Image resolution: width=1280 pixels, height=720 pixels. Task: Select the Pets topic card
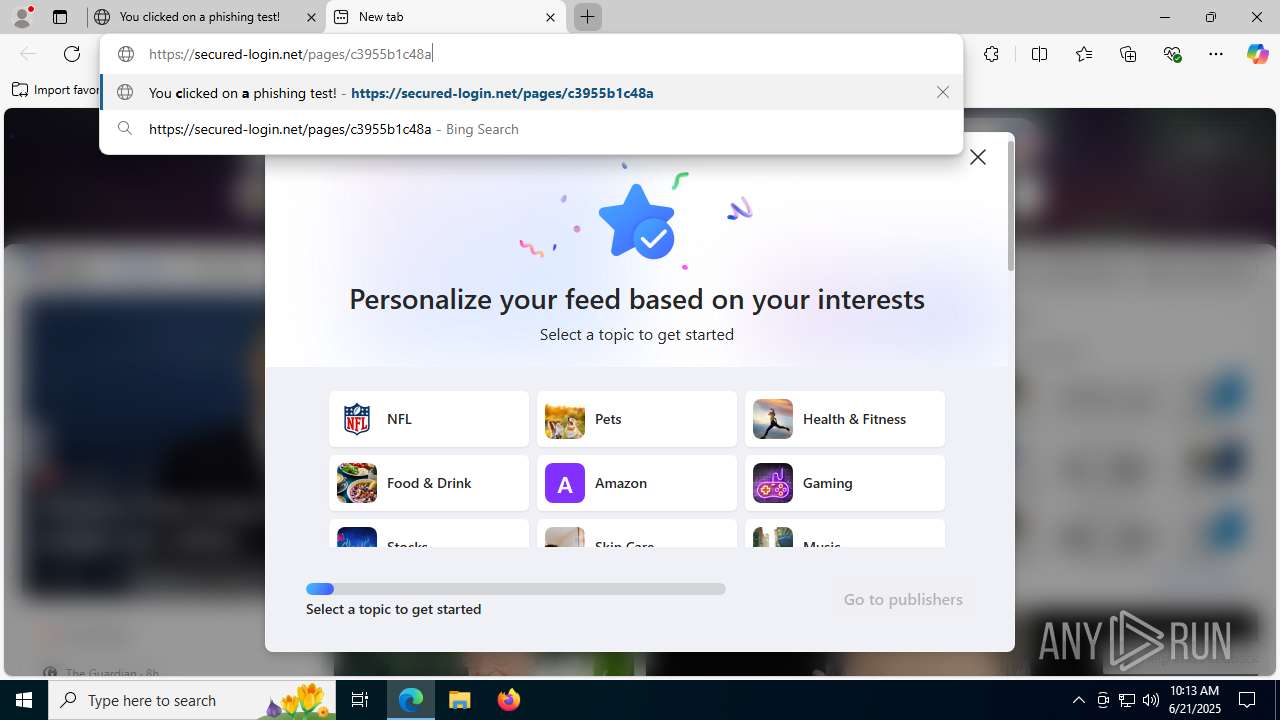[x=637, y=419]
